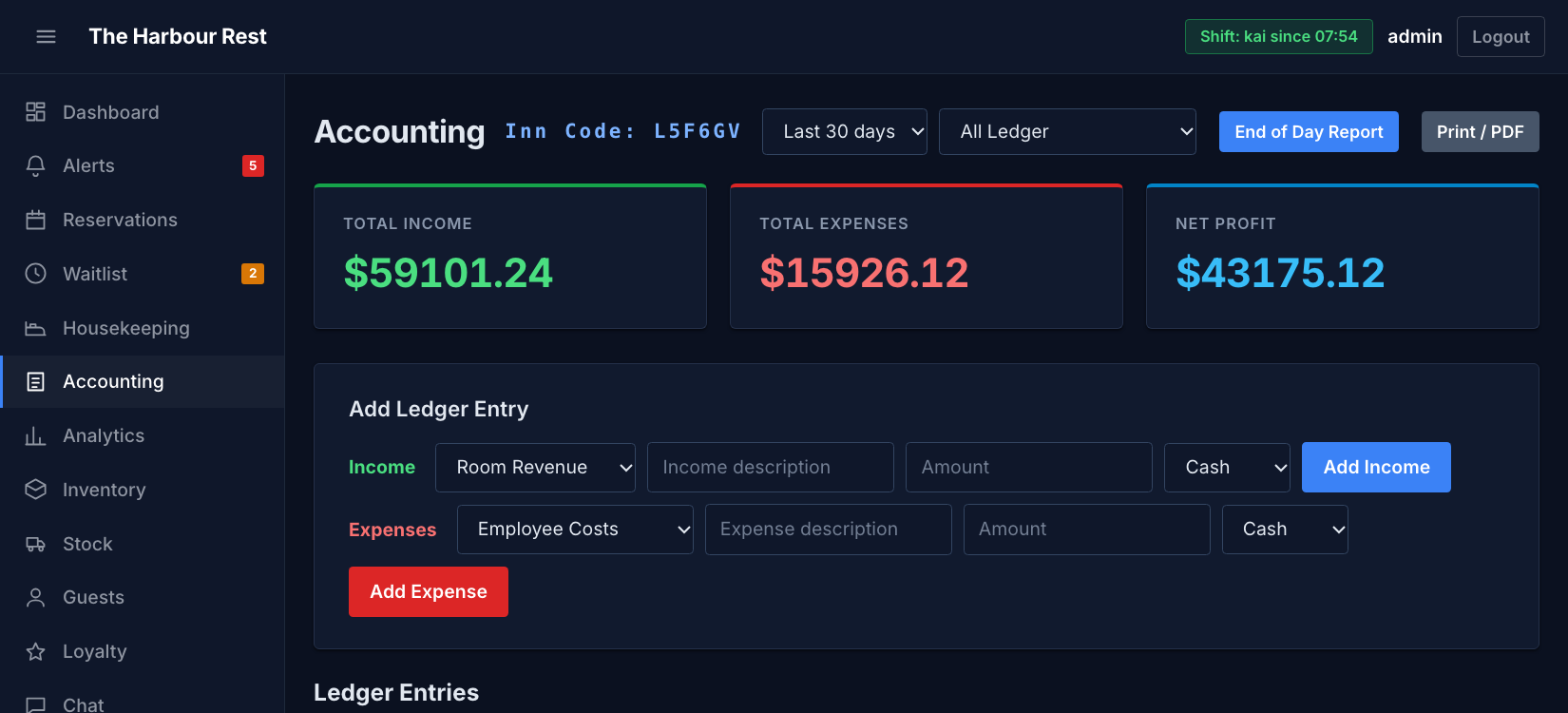This screenshot has height=713, width=1568.
Task: Click the Guests person icon
Action: [x=35, y=597]
